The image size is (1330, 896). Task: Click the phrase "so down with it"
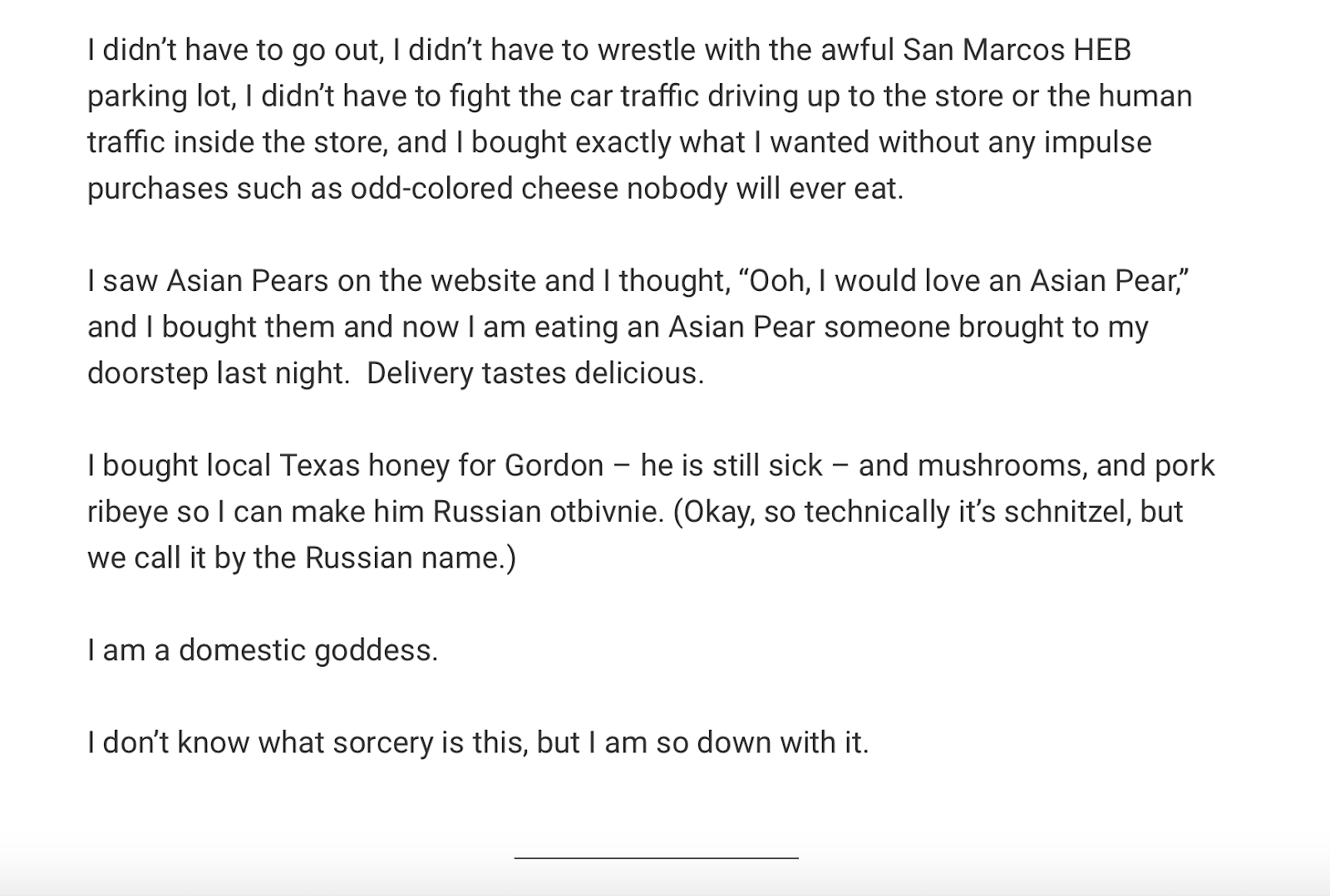(x=761, y=742)
